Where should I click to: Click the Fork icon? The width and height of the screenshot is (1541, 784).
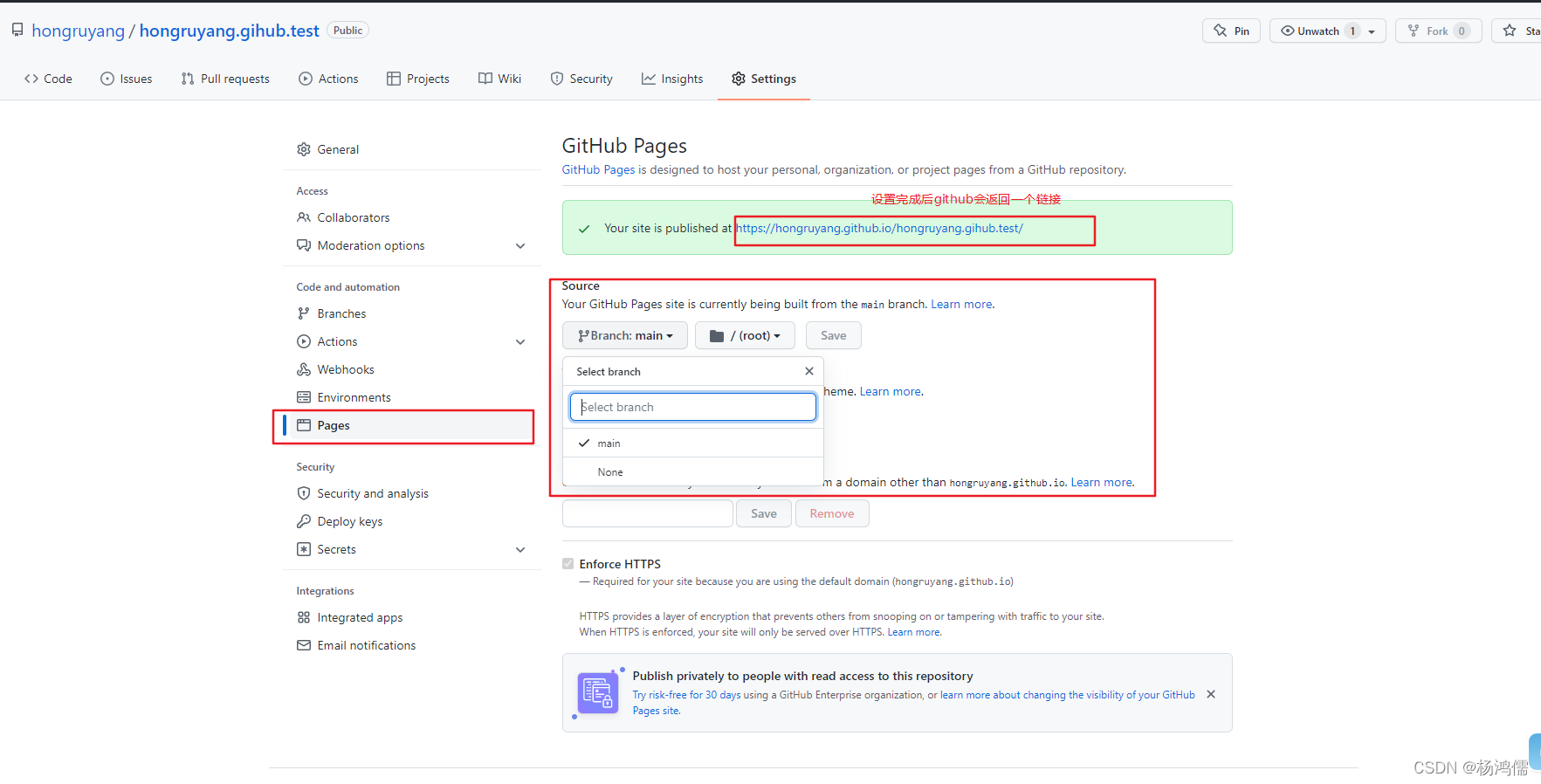pyautogui.click(x=1414, y=31)
